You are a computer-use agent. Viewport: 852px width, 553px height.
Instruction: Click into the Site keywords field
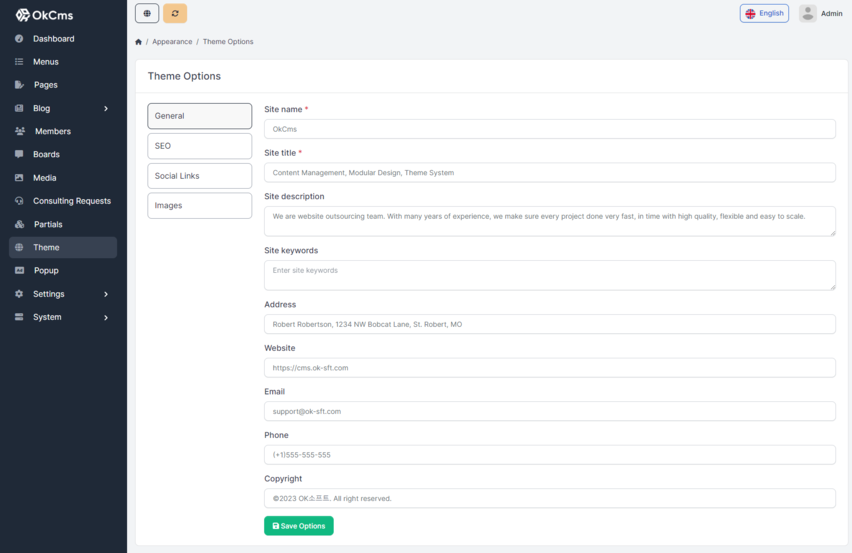[549, 275]
